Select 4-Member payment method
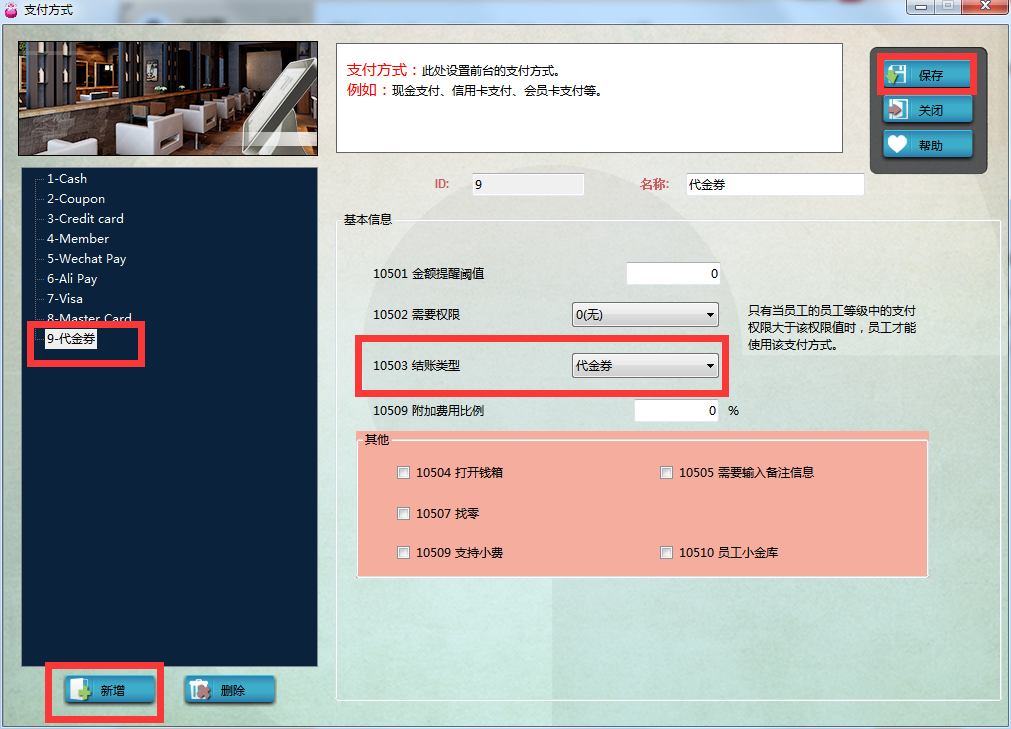Screen dimensions: 1011x729 77,238
